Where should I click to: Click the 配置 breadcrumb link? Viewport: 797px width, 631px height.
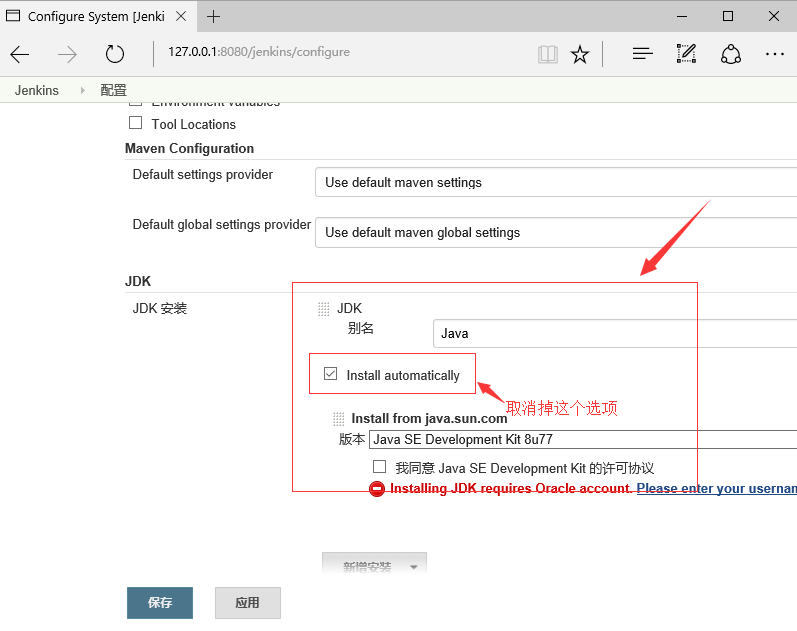click(113, 90)
